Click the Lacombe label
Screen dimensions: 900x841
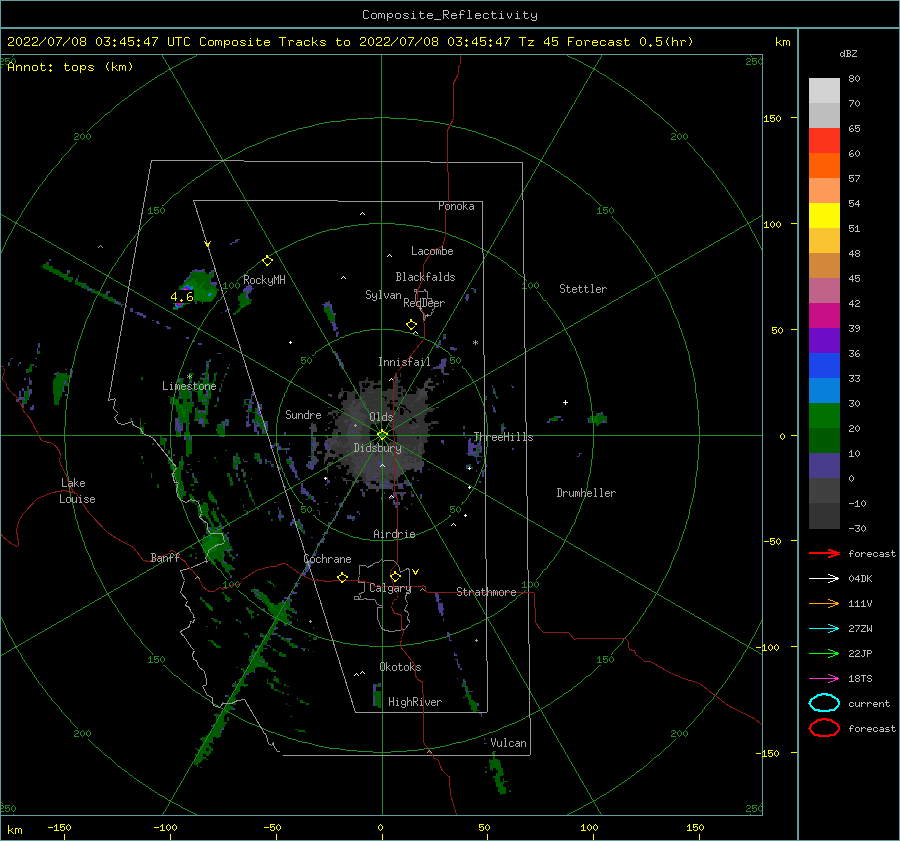[432, 251]
